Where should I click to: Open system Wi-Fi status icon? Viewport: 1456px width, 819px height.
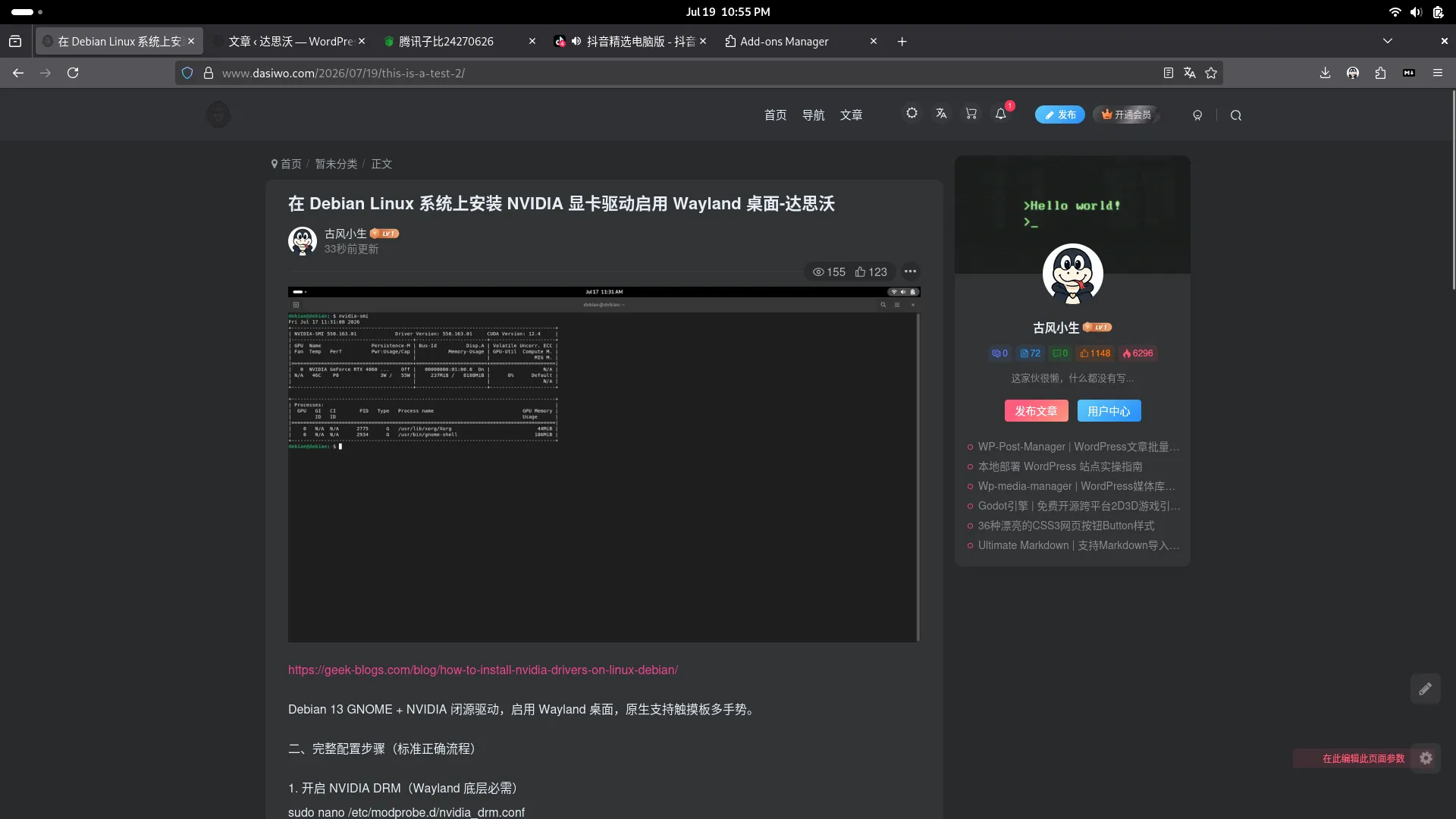click(x=1395, y=12)
